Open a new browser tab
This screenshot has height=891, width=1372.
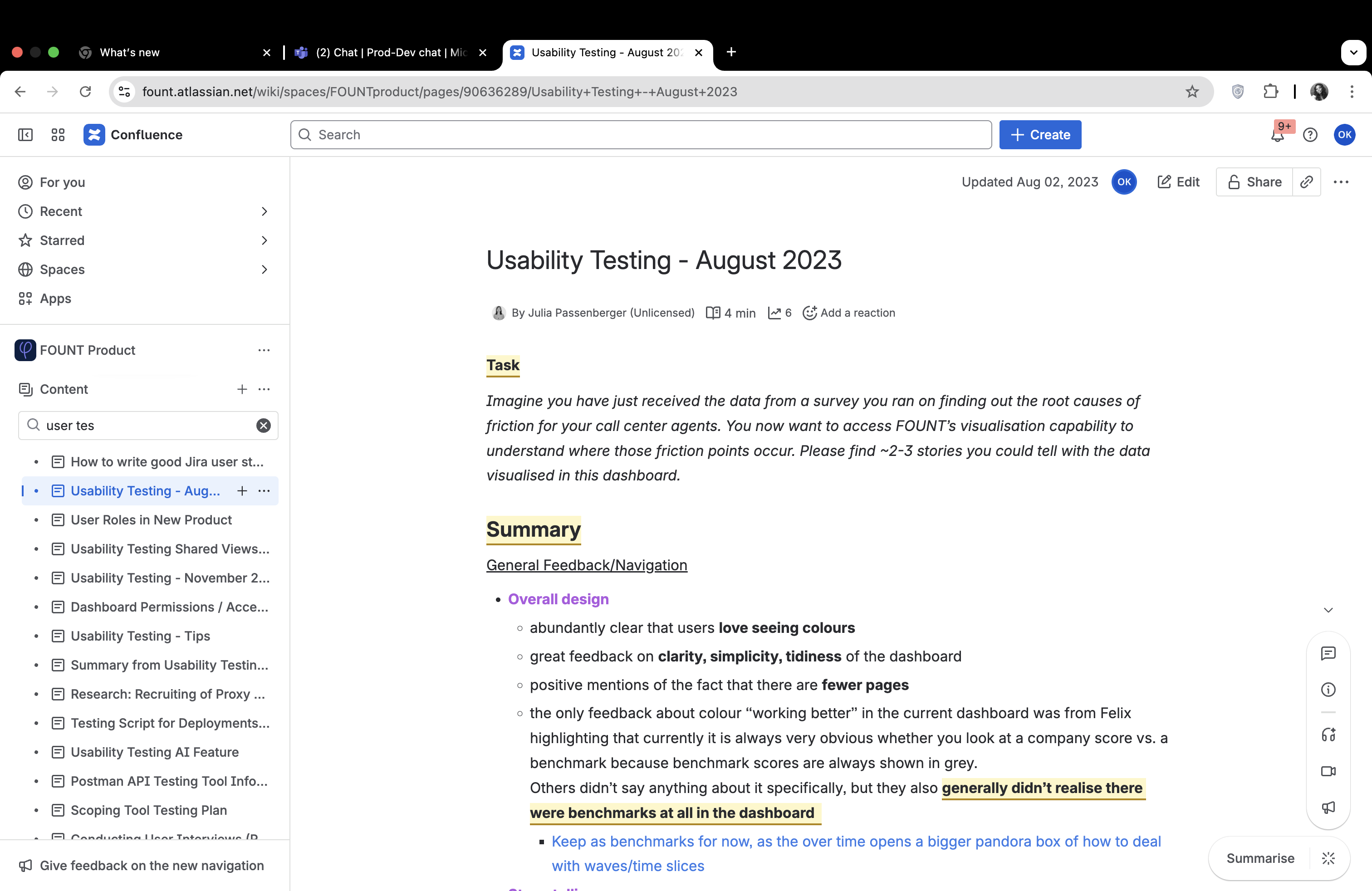click(x=731, y=52)
